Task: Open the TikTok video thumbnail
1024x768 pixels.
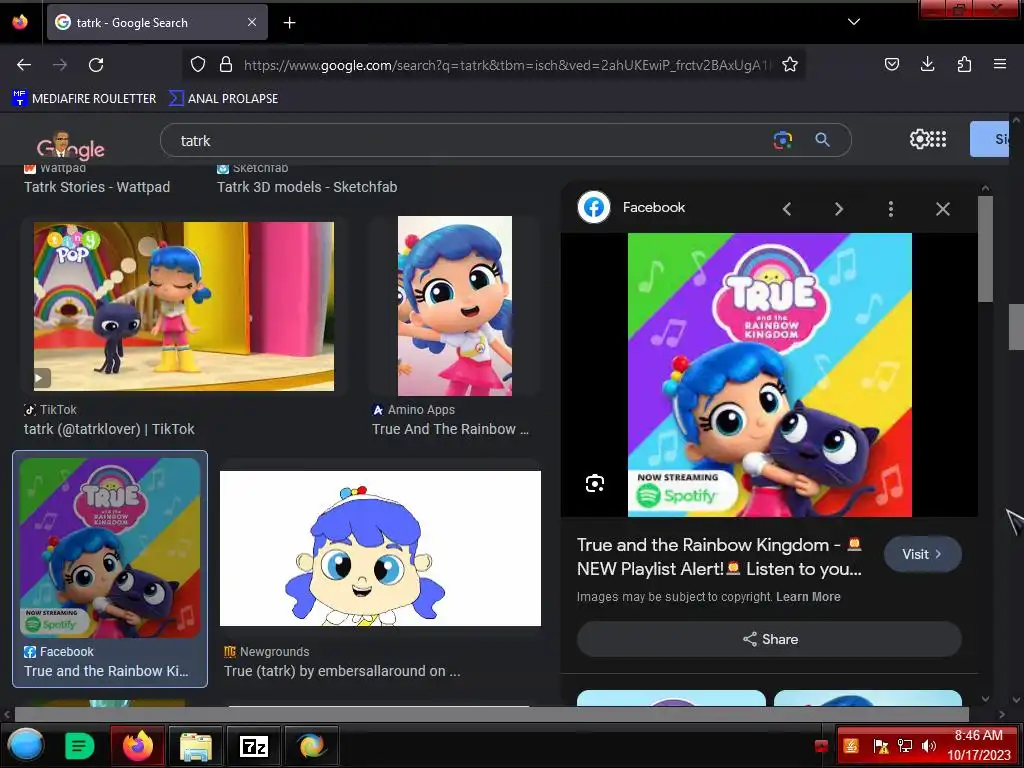Action: click(x=184, y=306)
